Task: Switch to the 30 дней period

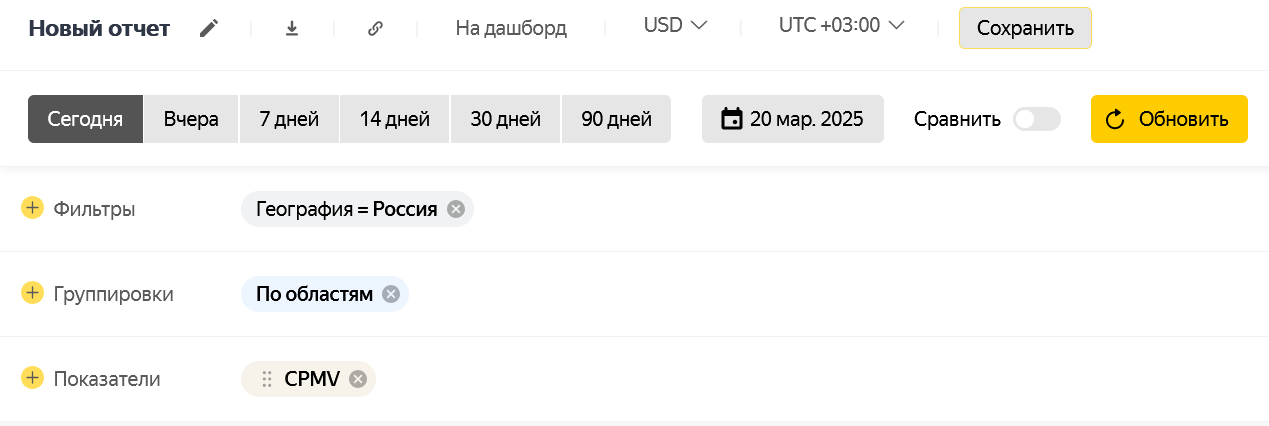Action: point(506,120)
